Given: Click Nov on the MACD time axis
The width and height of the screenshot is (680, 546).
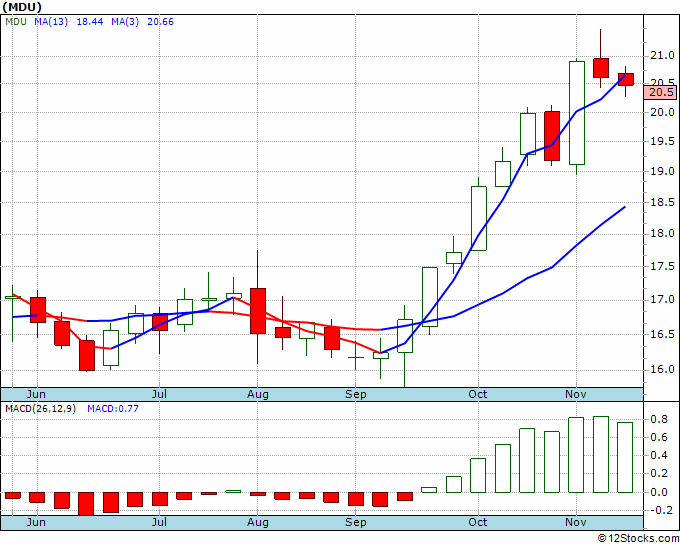Looking at the screenshot, I should click(576, 522).
